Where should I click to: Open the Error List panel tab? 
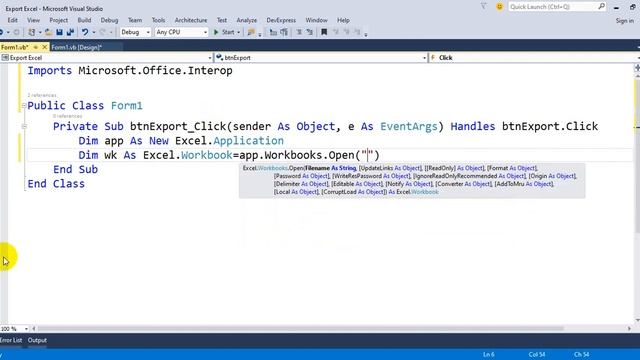pos(11,340)
